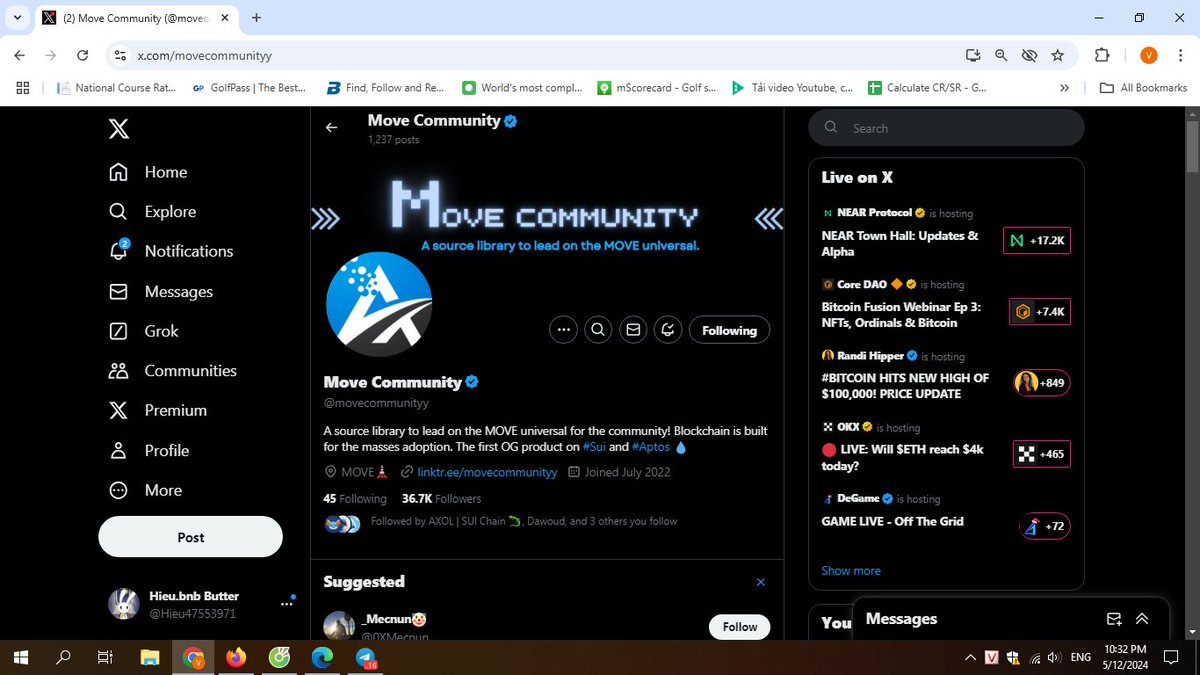Image resolution: width=1200 pixels, height=675 pixels.
Task: Click the Chrome profile avatar V
Action: [1148, 55]
